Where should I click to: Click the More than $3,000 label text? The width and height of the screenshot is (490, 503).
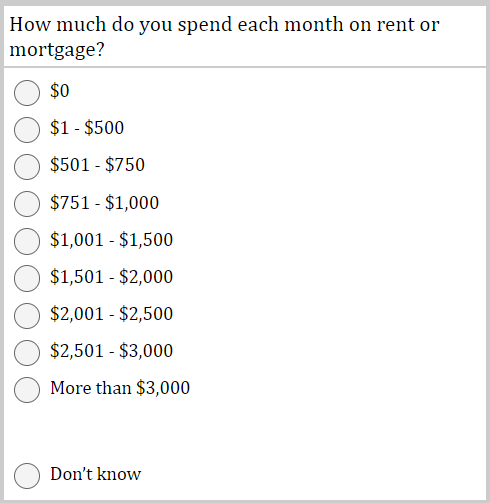[120, 388]
